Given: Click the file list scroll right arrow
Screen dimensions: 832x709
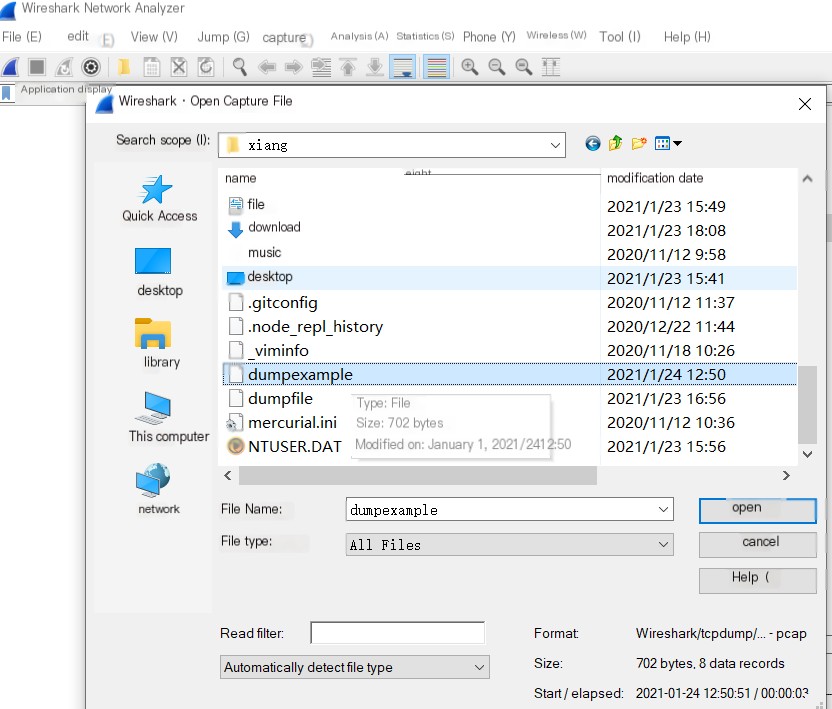Looking at the screenshot, I should click(786, 475).
